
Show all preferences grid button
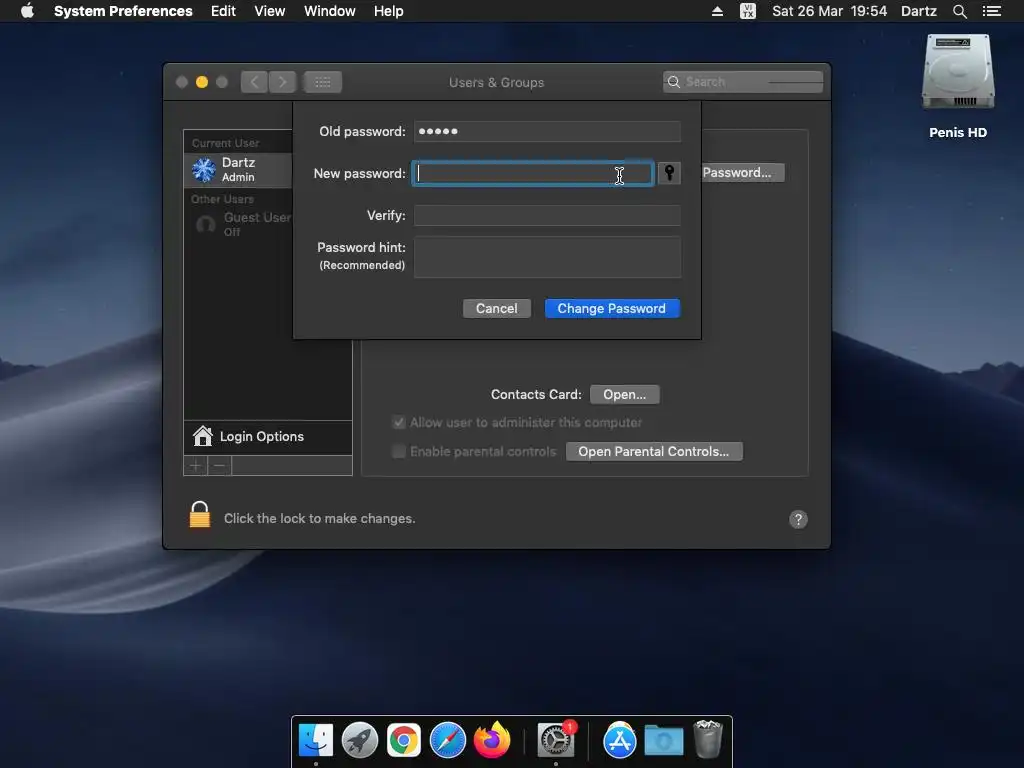click(323, 82)
